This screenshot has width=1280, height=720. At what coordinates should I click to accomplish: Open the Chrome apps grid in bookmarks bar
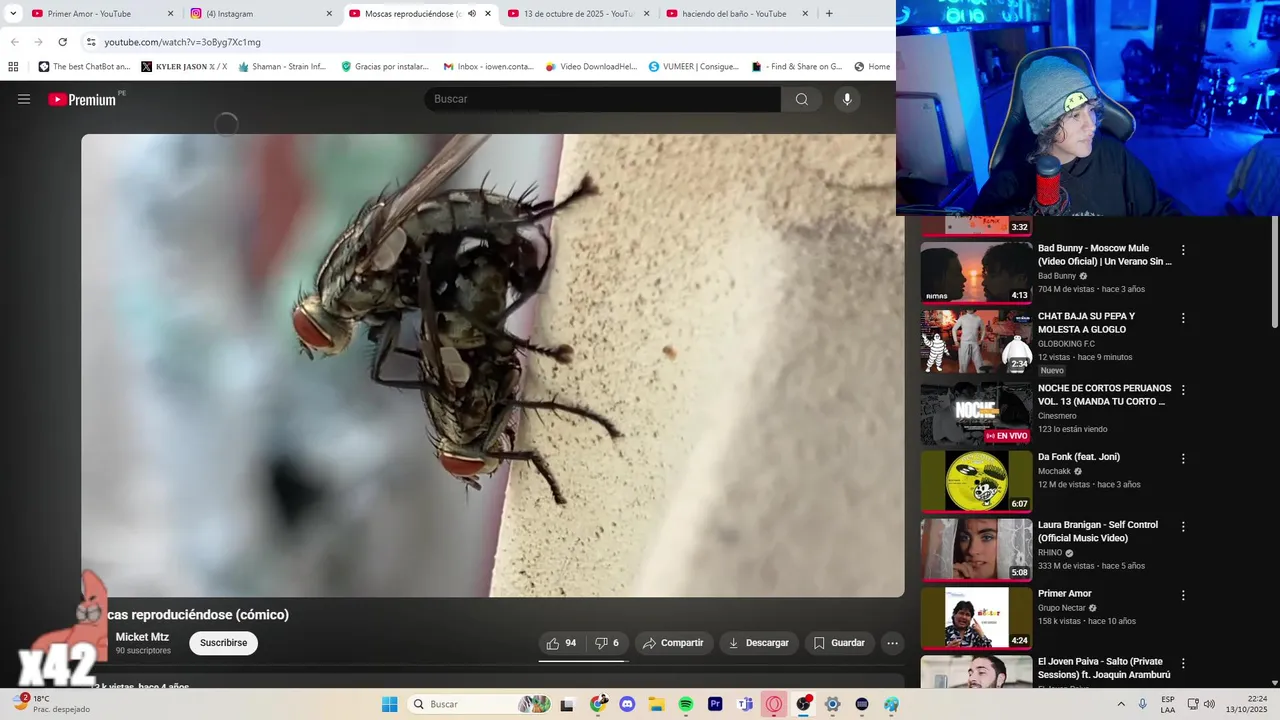point(13,67)
